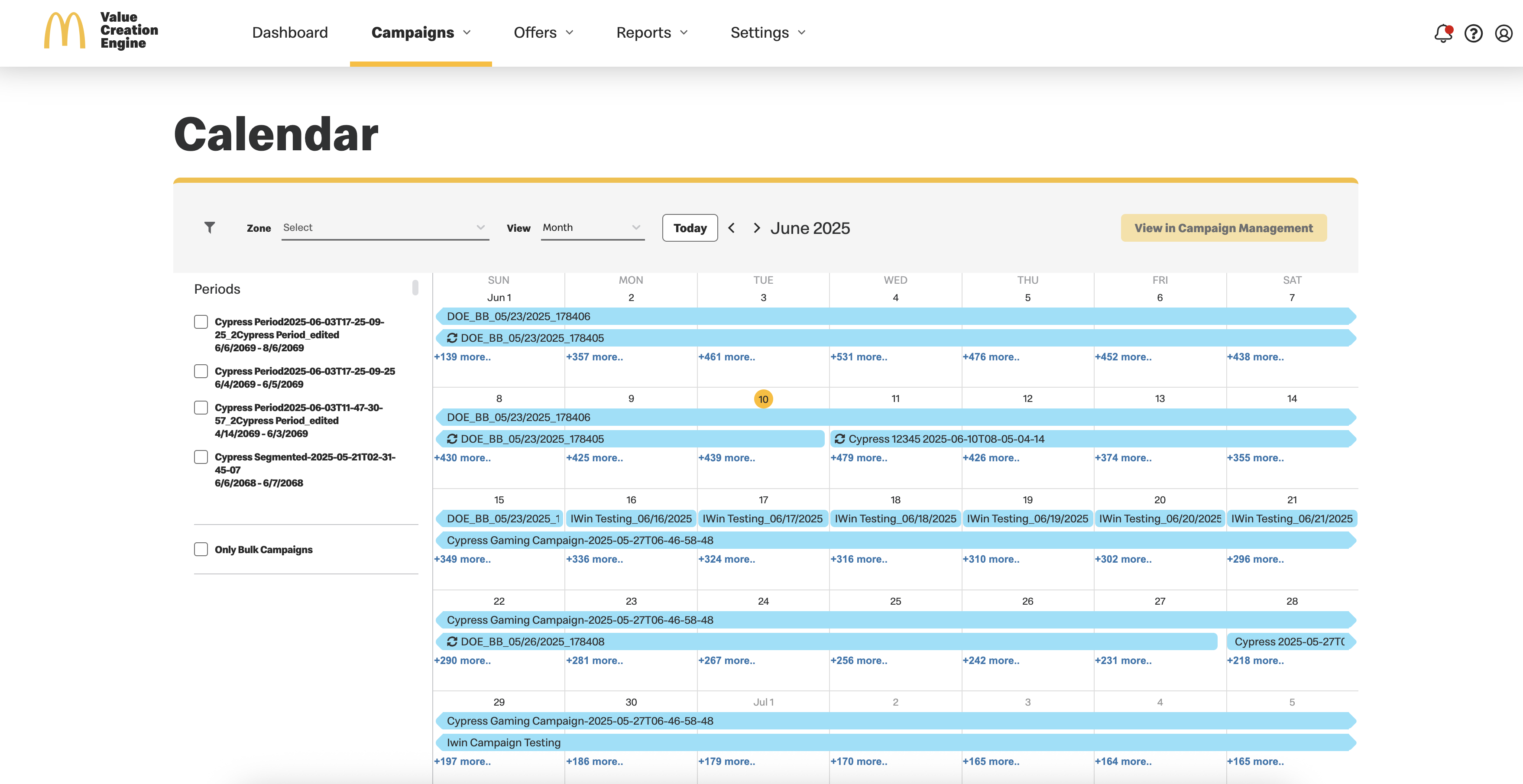Enable Only Bulk Campaigns checkbox
The width and height of the screenshot is (1523, 784).
click(201, 549)
